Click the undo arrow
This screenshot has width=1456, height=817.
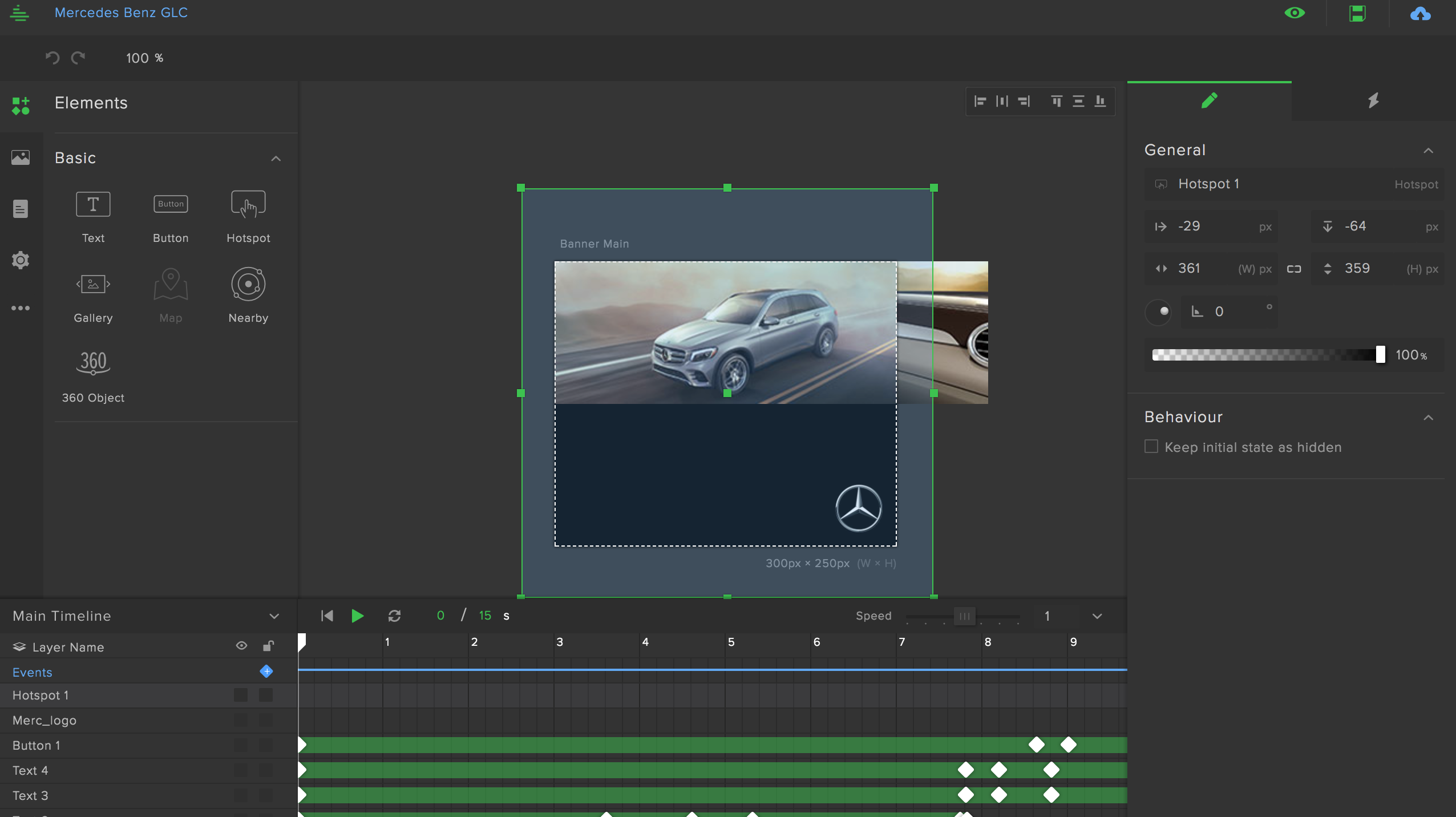[x=52, y=58]
